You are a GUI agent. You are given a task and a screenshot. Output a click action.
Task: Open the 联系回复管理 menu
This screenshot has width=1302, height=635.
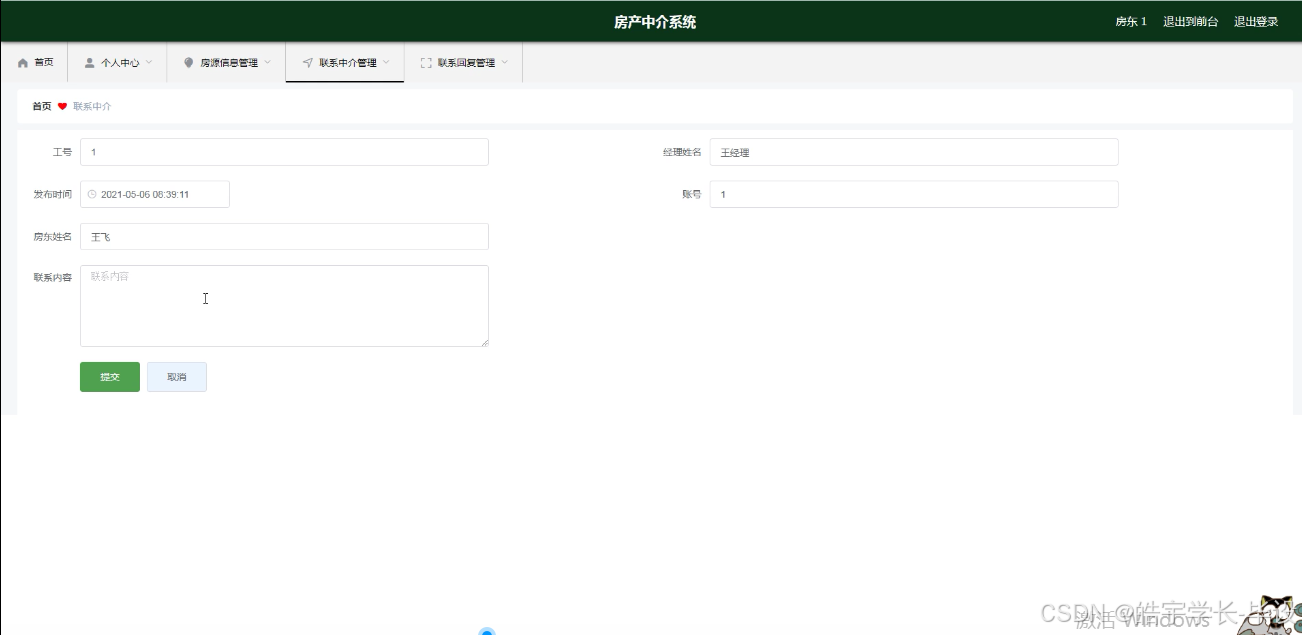click(x=464, y=63)
